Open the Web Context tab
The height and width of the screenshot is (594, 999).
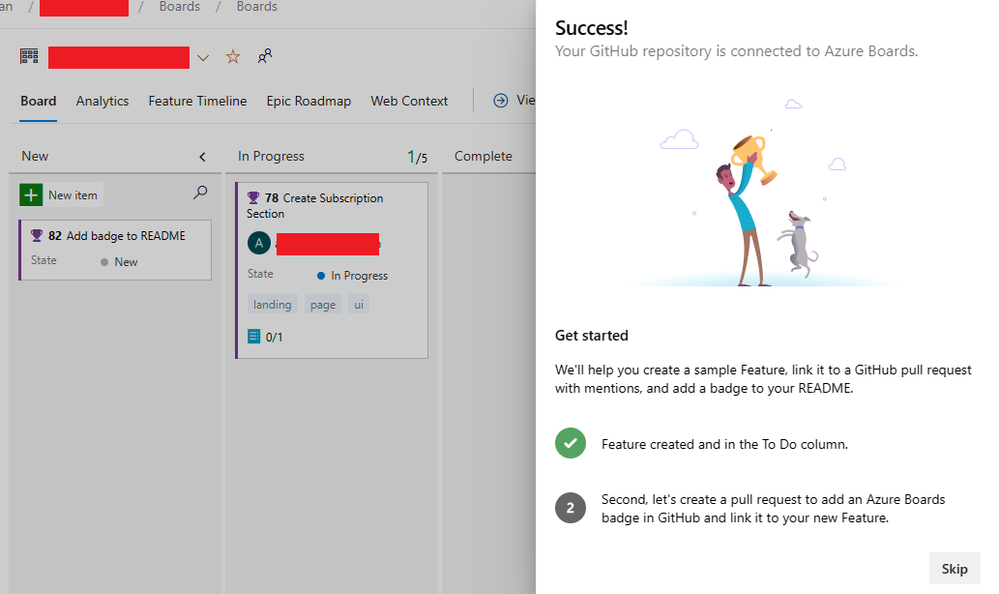(x=409, y=101)
